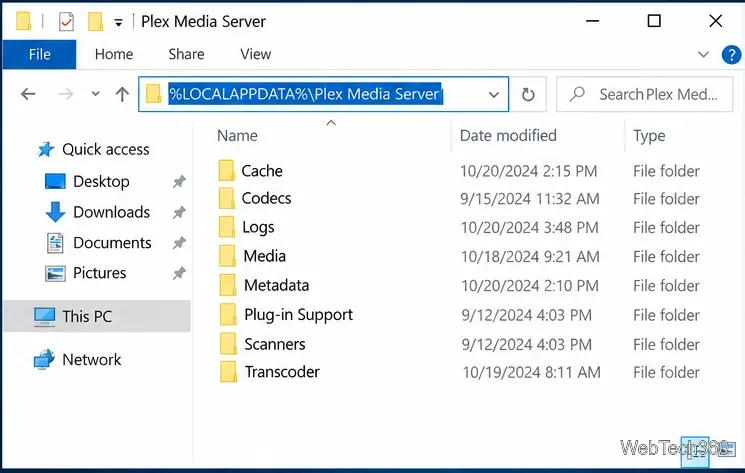Open the Help question mark icon
The width and height of the screenshot is (745, 473).
point(731,55)
